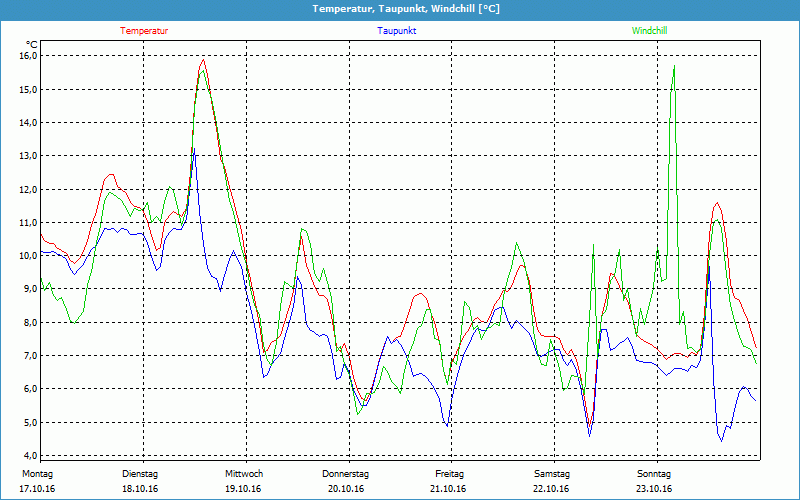
Task: Click the Samstag day label
Action: [553, 474]
